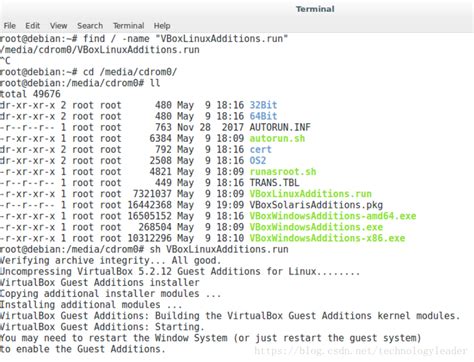Open the Terminal menu
474x362 pixels.
(128, 26)
